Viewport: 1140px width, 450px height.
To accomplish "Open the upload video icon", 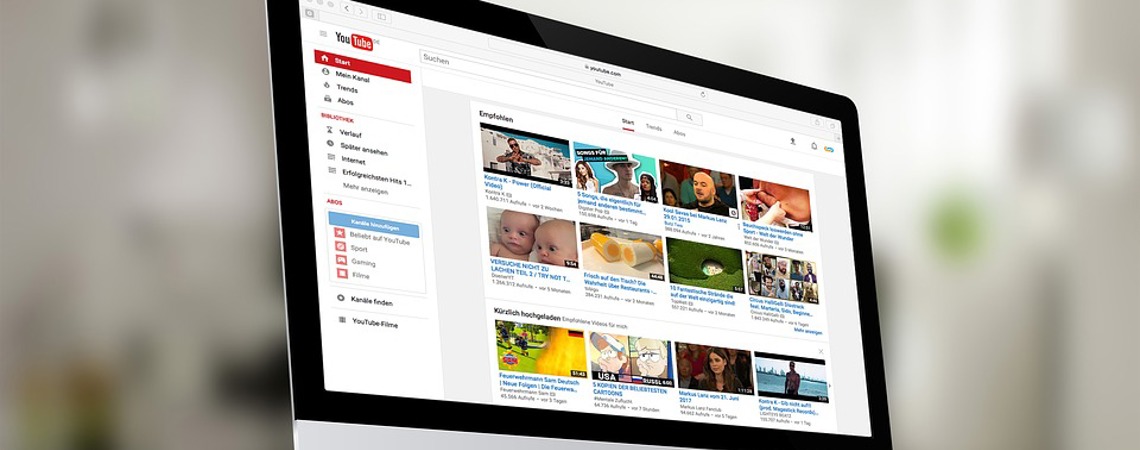I will coord(793,141).
